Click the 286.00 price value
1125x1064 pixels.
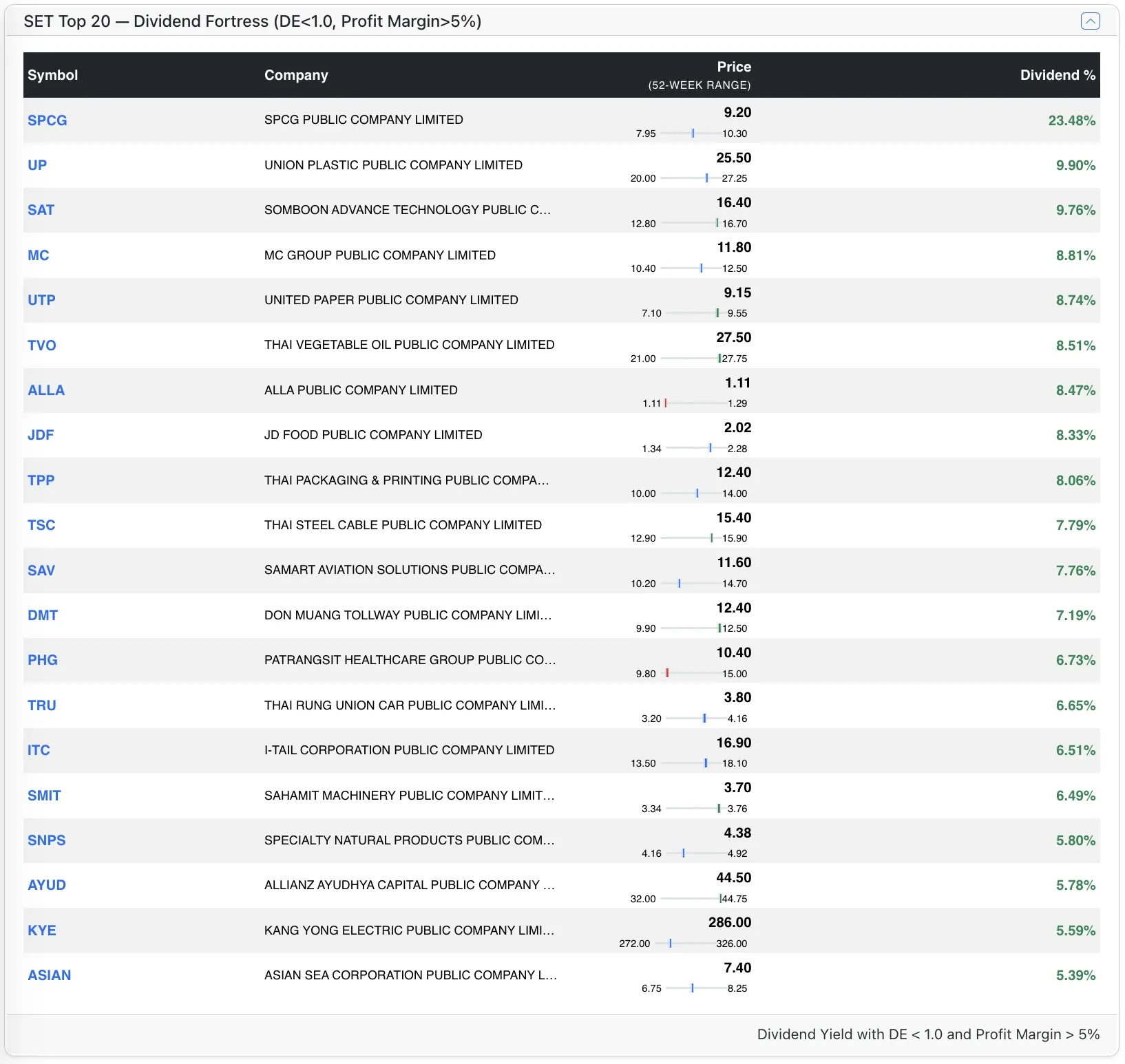[x=730, y=922]
